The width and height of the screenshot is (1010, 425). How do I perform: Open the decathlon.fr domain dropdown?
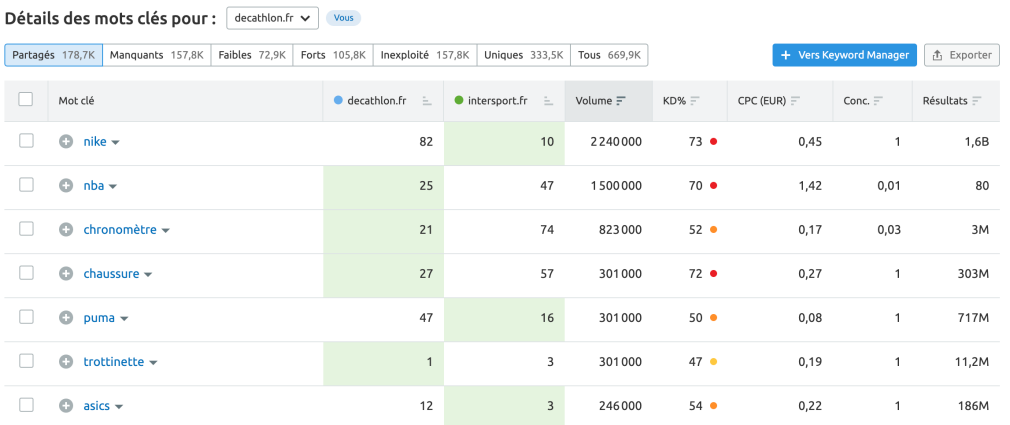[272, 18]
